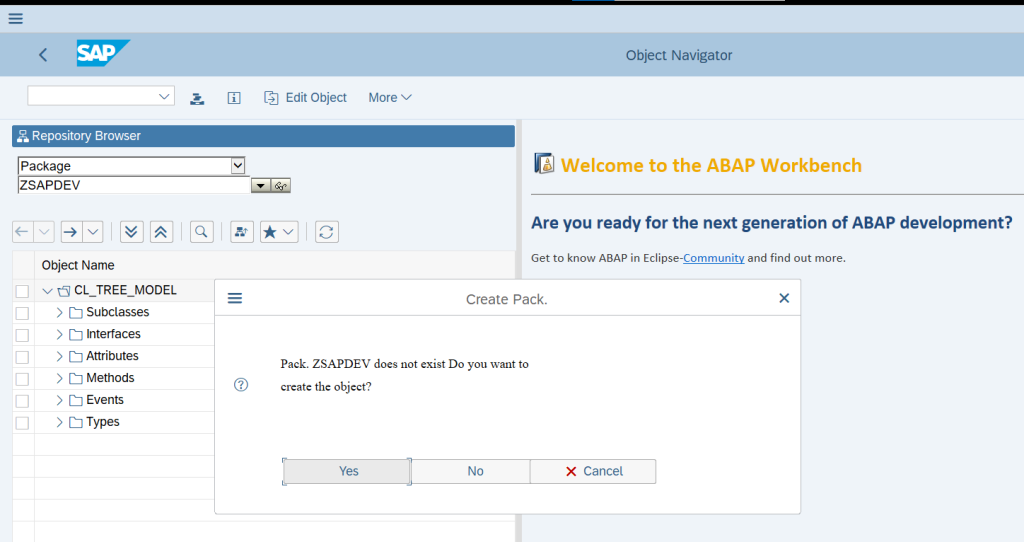Open the hamburger menu at top left
Image resolution: width=1024 pixels, height=542 pixels.
(x=16, y=18)
